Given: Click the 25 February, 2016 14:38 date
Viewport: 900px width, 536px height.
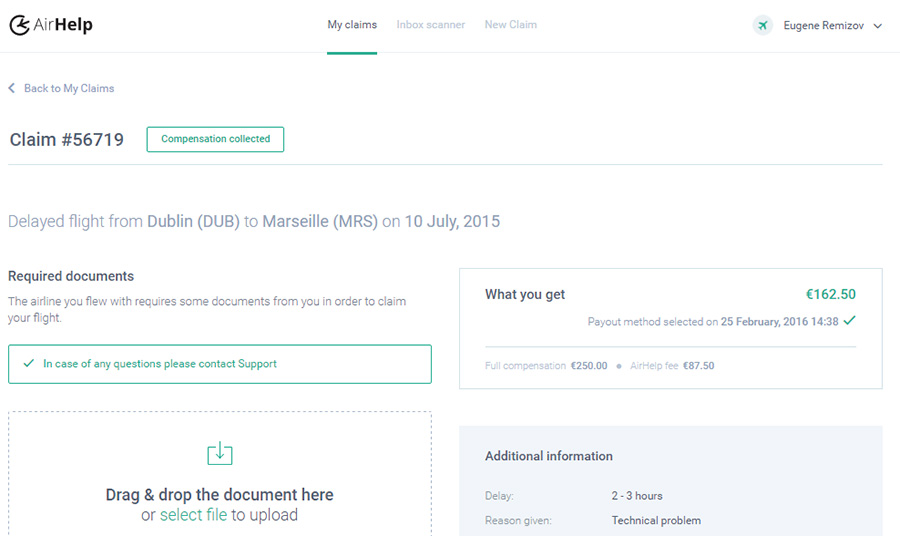Looking at the screenshot, I should 779,322.
